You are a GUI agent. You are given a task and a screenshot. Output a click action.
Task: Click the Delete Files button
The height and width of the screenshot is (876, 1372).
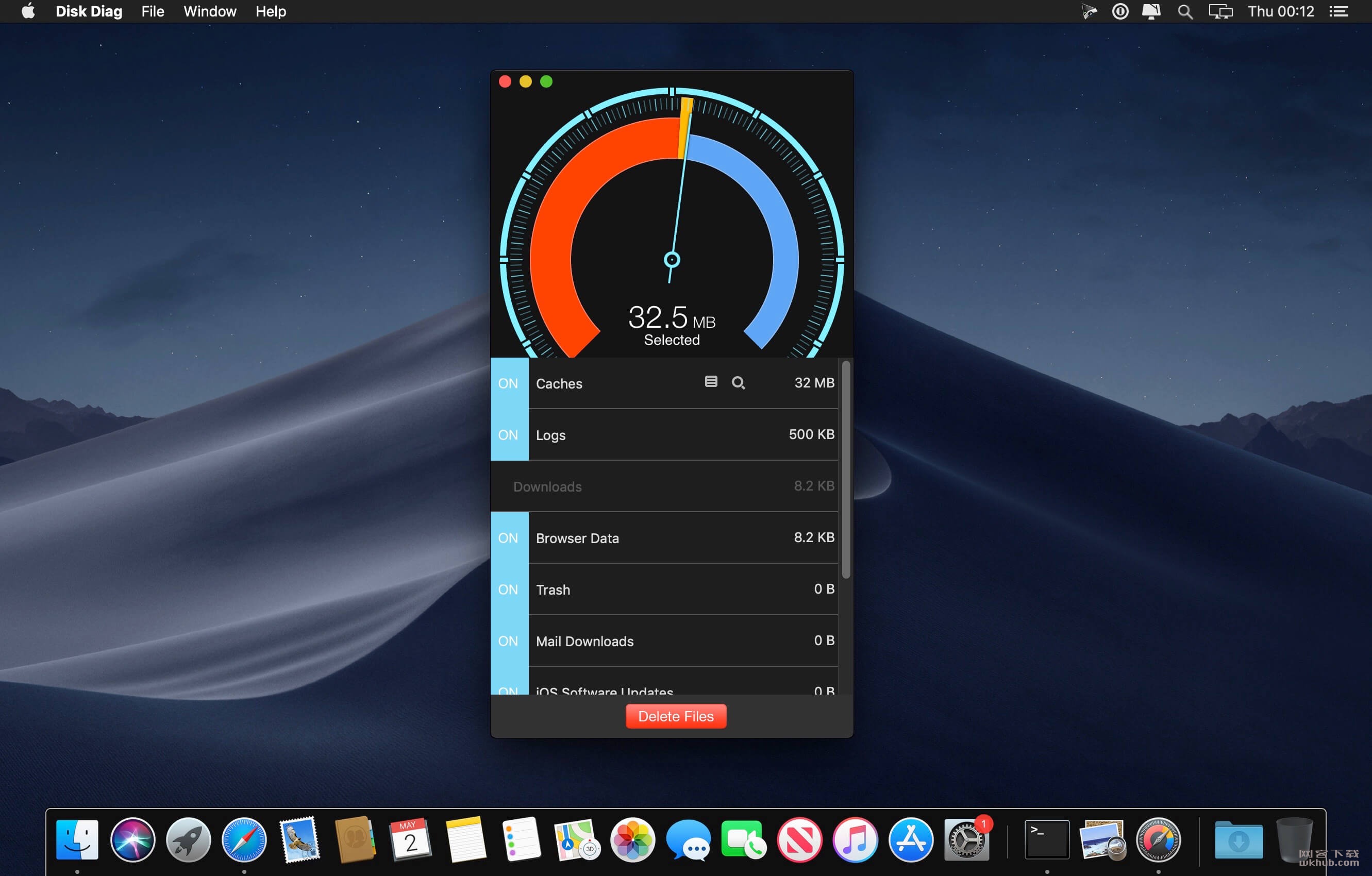(676, 717)
